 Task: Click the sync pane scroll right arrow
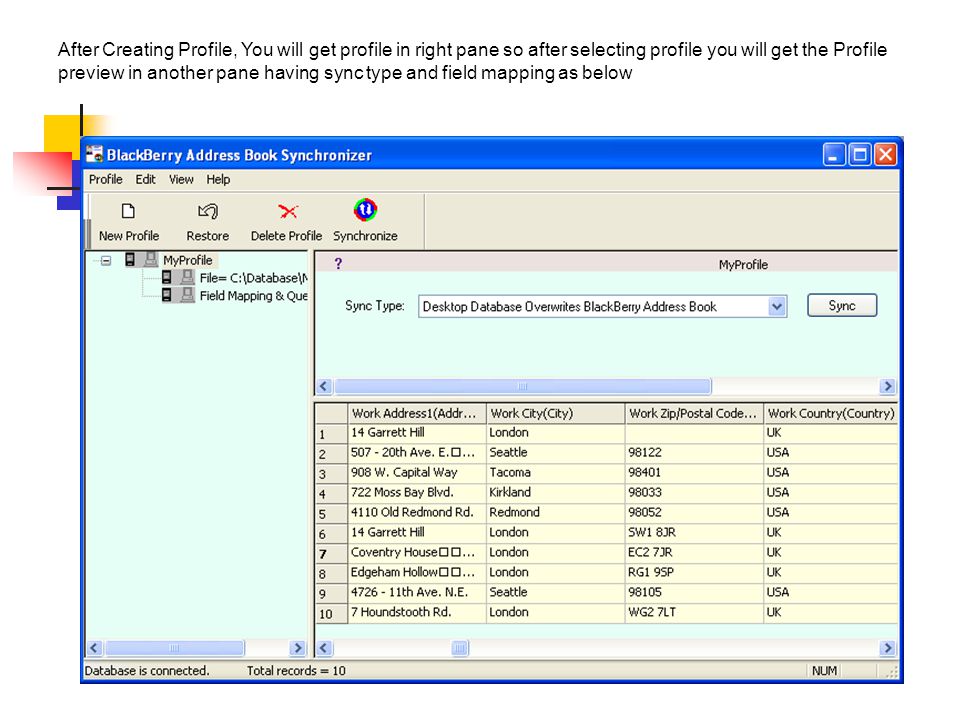point(887,386)
